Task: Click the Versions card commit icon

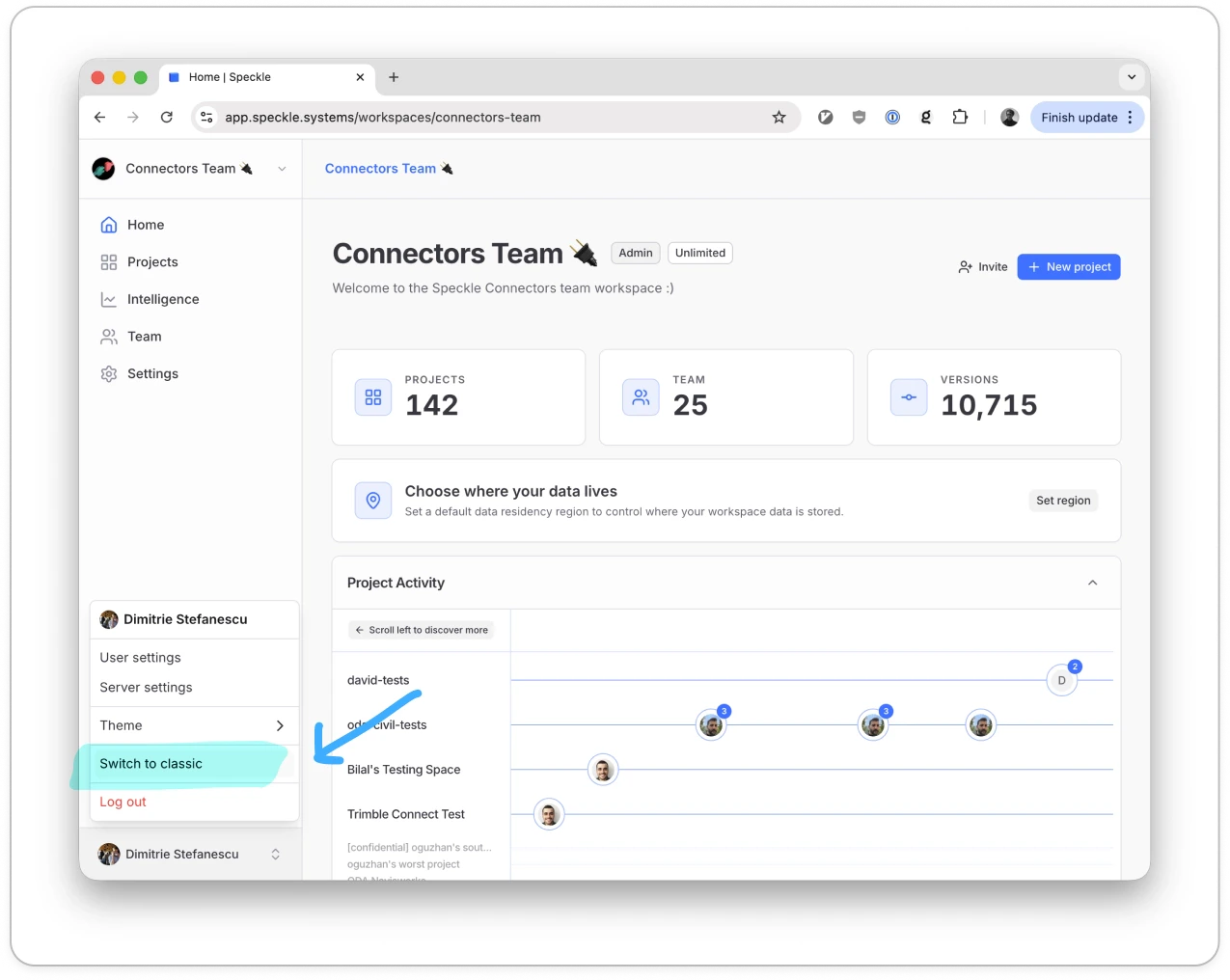Action: click(909, 397)
